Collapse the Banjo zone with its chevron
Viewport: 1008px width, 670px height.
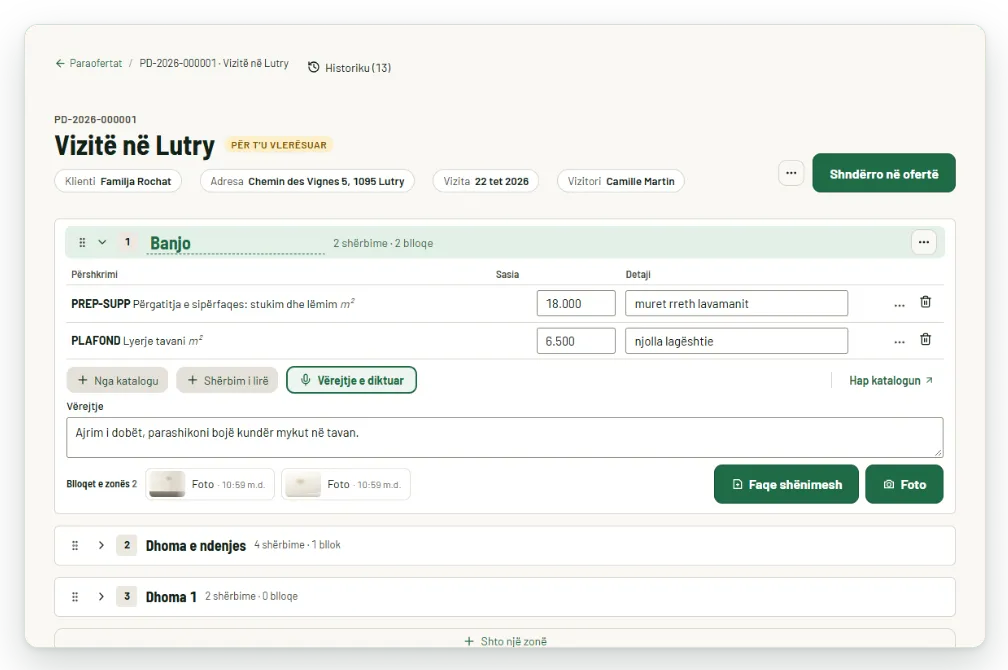click(102, 242)
